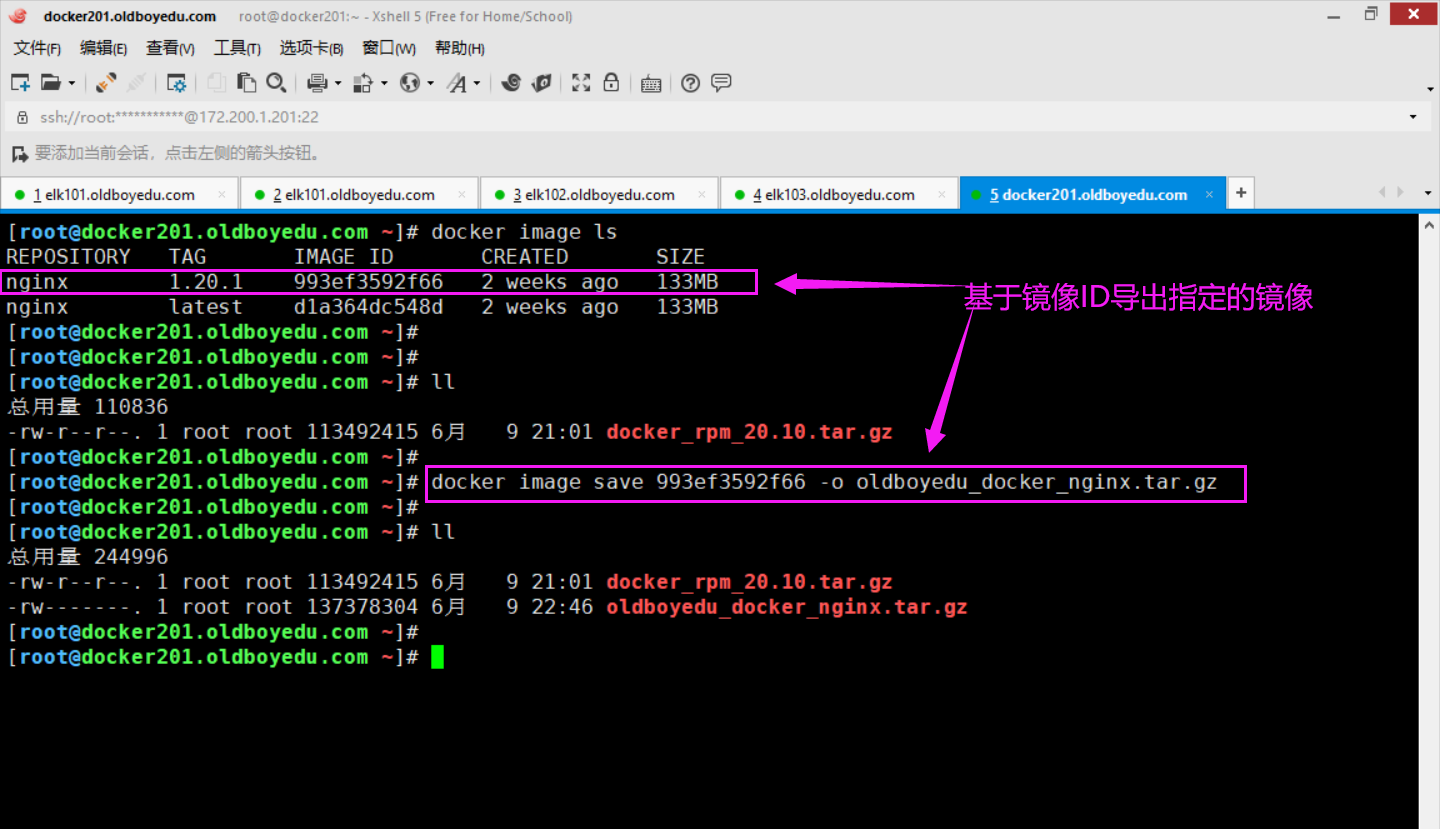Toggle full screen mode icon
Viewport: 1440px width, 829px height.
pyautogui.click(x=581, y=83)
